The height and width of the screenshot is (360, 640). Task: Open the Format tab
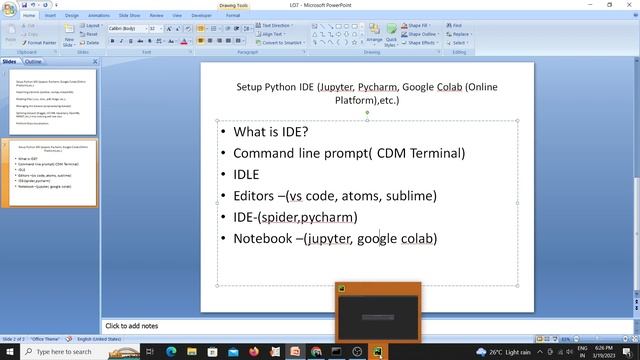(233, 16)
